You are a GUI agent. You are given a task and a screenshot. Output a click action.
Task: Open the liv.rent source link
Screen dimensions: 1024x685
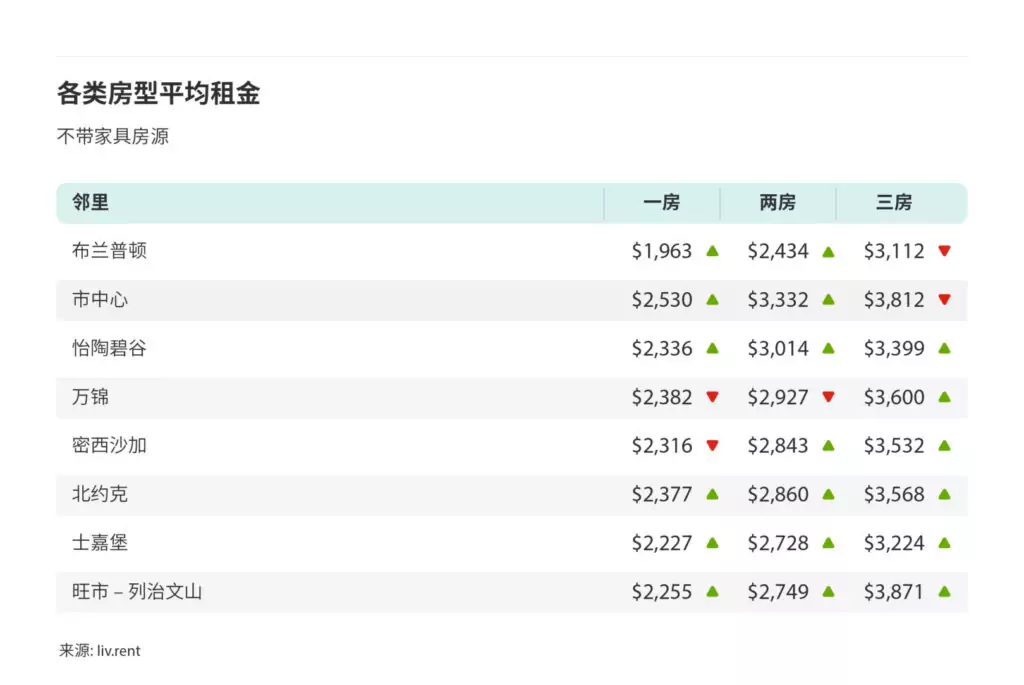click(118, 651)
